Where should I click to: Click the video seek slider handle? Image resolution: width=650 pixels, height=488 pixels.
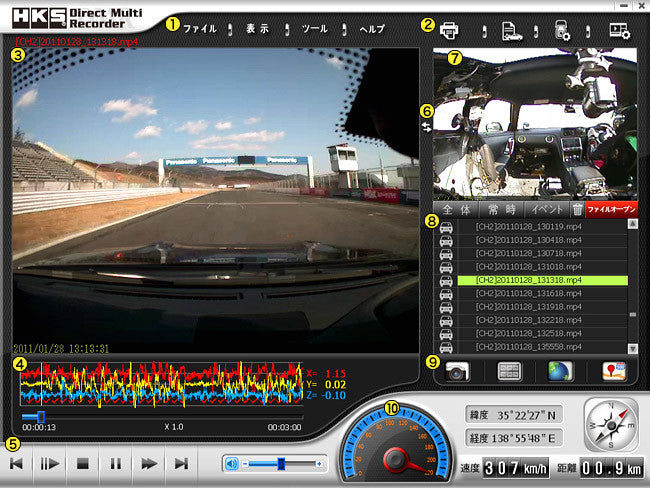pyautogui.click(x=40, y=415)
